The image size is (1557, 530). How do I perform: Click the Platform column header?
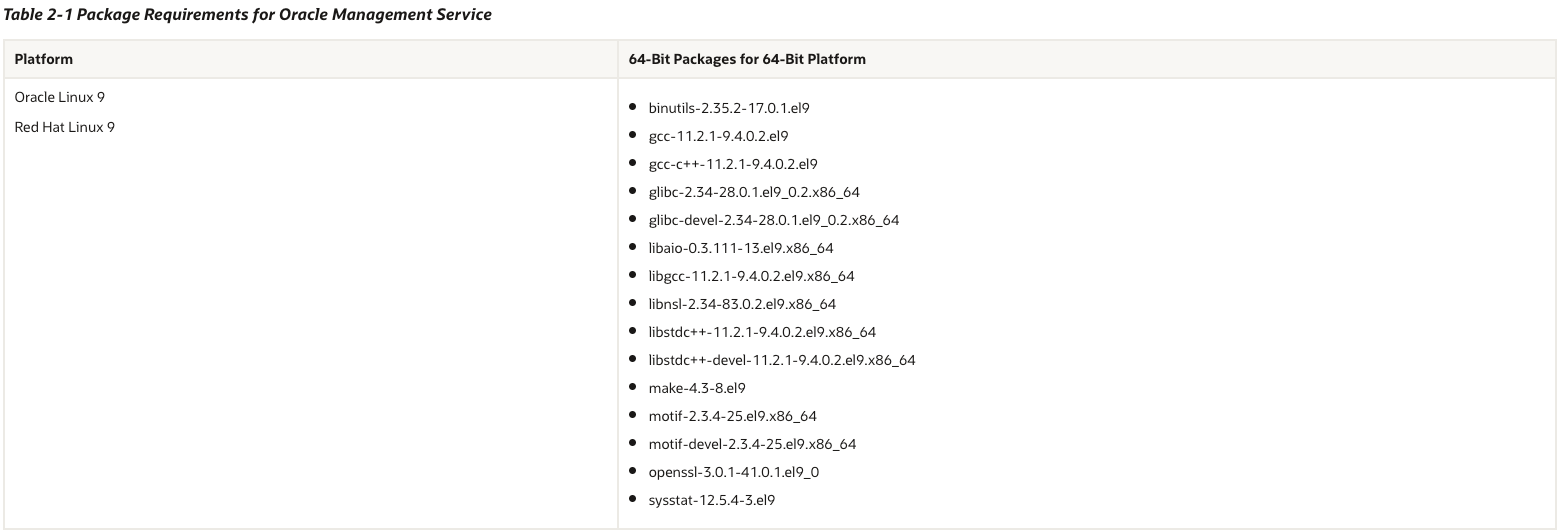tap(44, 59)
